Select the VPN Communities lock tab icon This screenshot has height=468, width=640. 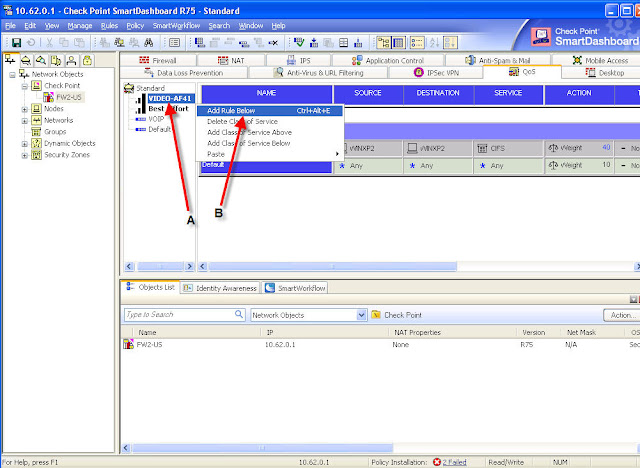[x=87, y=60]
